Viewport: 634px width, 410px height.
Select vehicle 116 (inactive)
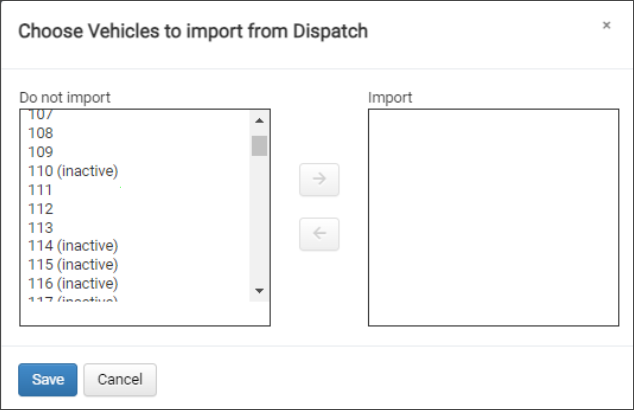[x=74, y=284]
